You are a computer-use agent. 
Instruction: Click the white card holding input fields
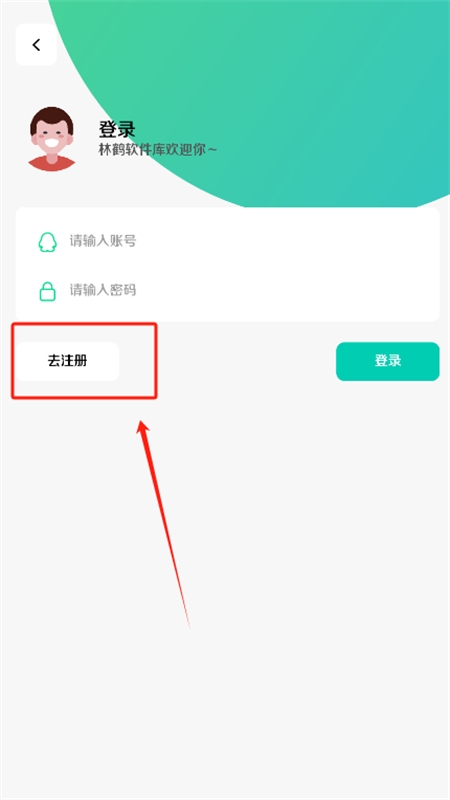(227, 264)
